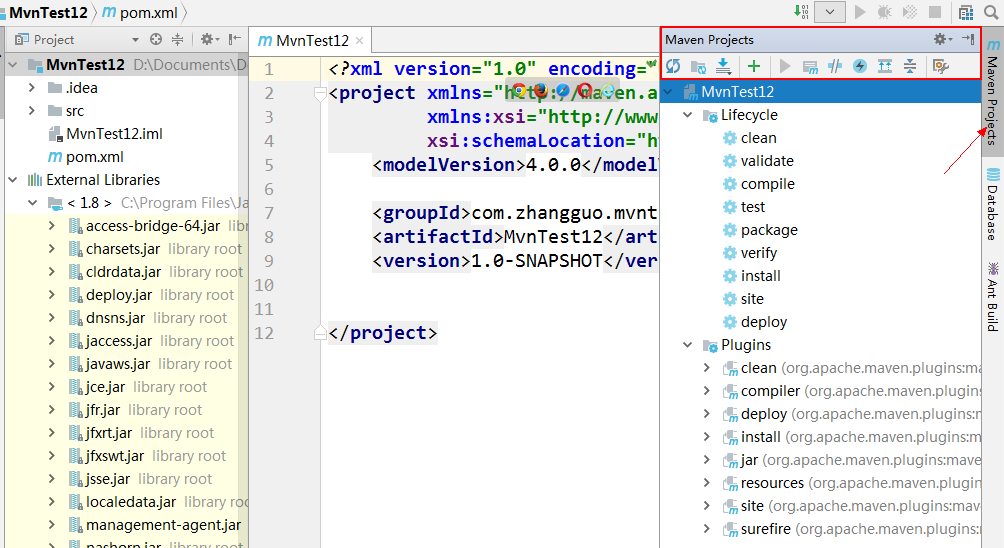Fold project tag at line 2 gutter

tap(320, 94)
